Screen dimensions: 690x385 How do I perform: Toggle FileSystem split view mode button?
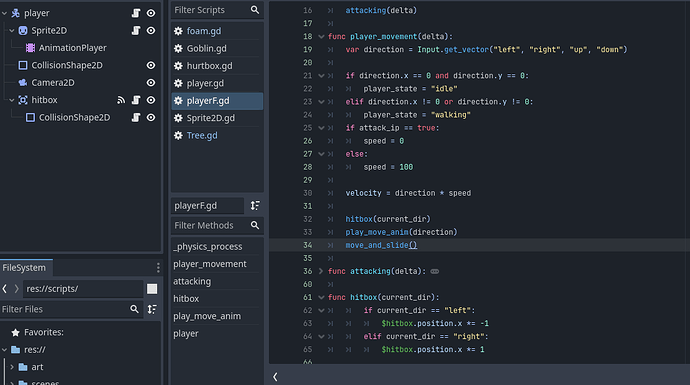[x=152, y=289]
